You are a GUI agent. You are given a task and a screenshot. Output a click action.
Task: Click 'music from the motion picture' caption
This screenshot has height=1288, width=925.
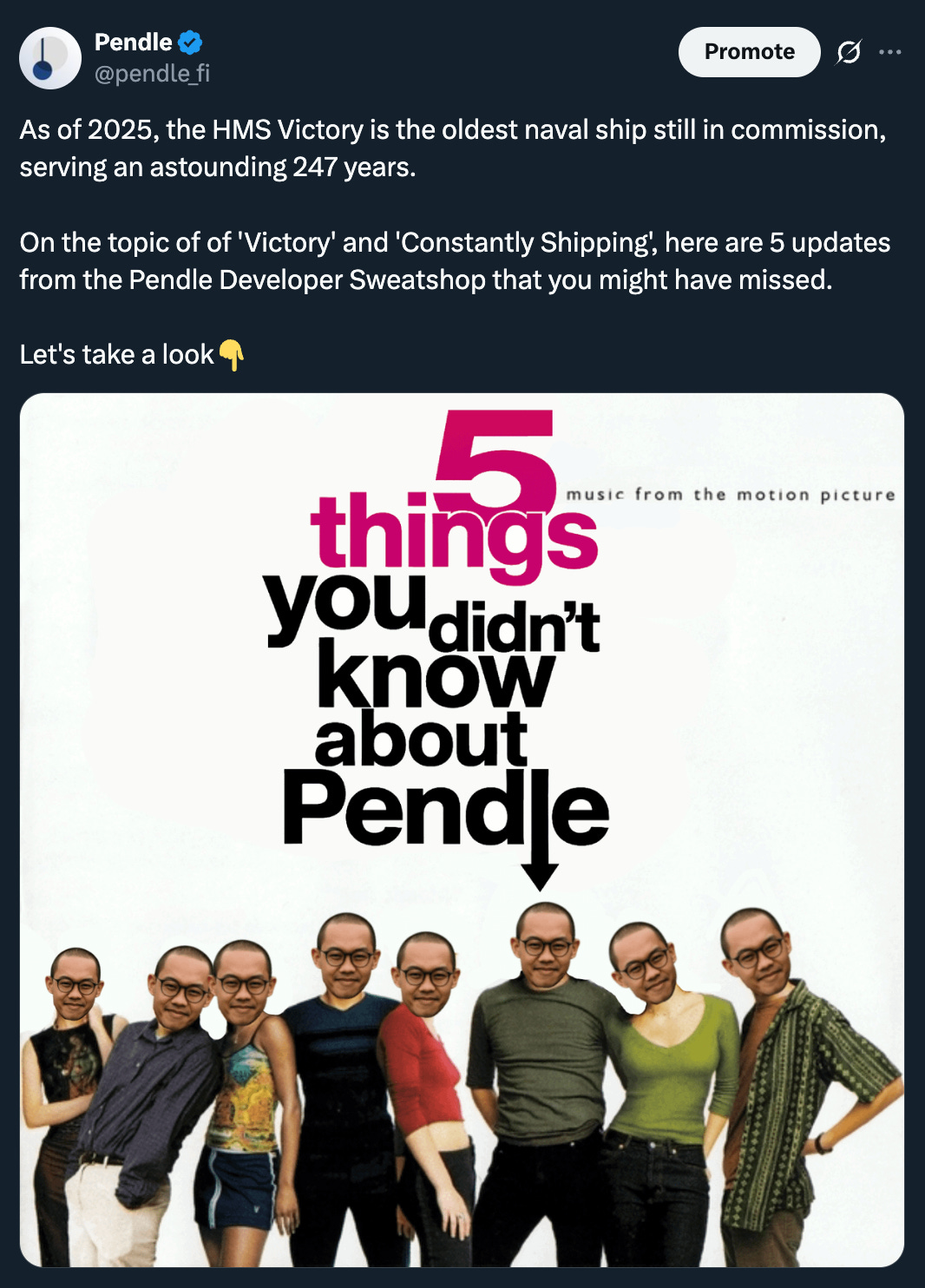731,495
